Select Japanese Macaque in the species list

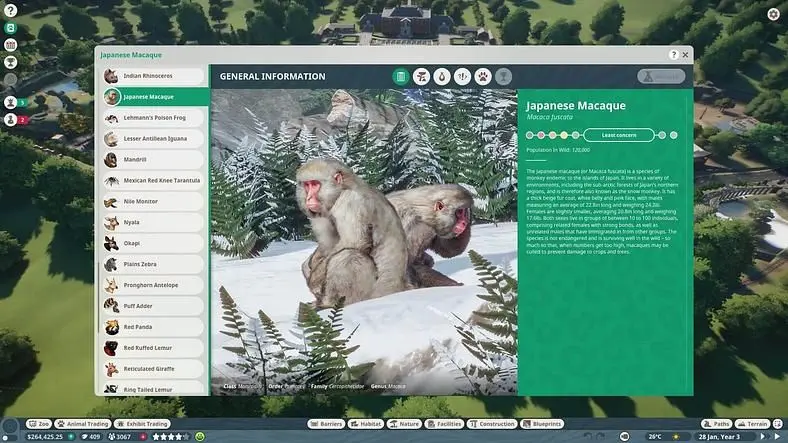[155, 96]
